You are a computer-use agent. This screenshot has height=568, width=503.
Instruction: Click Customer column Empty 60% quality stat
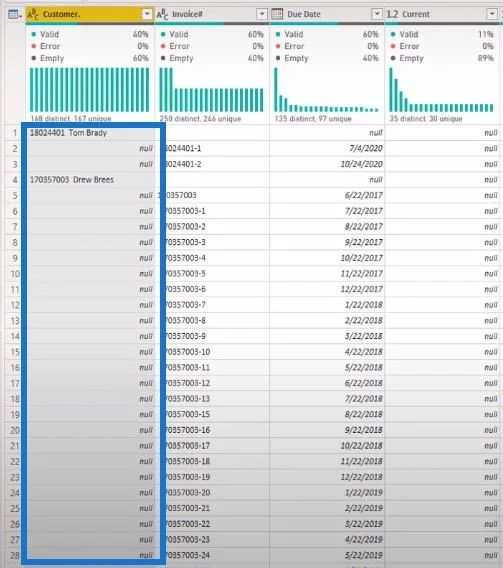[90, 58]
